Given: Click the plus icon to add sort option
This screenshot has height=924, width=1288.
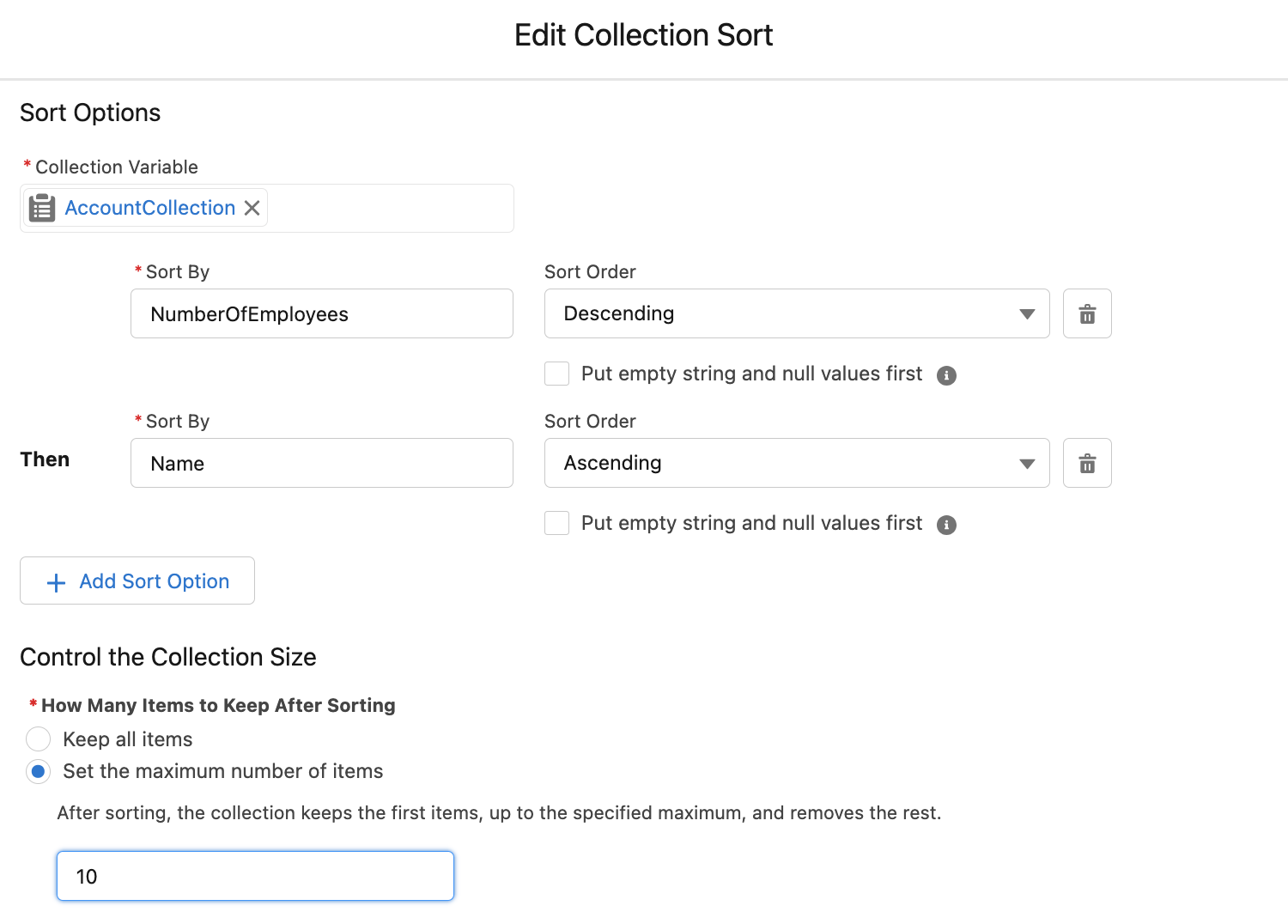Looking at the screenshot, I should tap(55, 581).
